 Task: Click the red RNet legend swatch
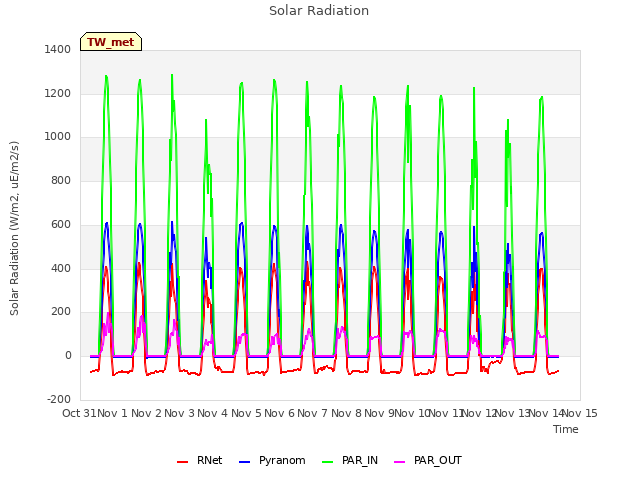[182, 462]
